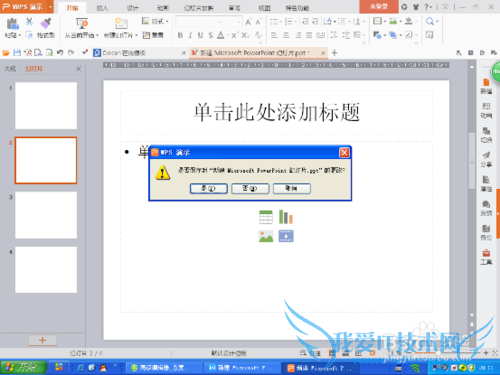Viewport: 500px width, 375px height.
Task: Click the warning triangle icon in dialog
Action: click(x=163, y=172)
